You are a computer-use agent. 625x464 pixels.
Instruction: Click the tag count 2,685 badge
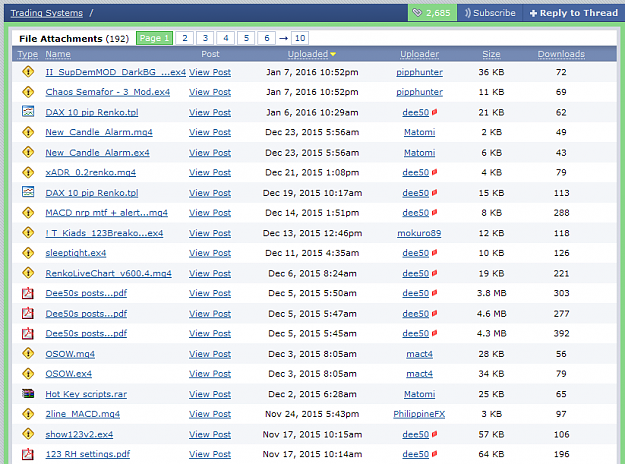click(432, 13)
